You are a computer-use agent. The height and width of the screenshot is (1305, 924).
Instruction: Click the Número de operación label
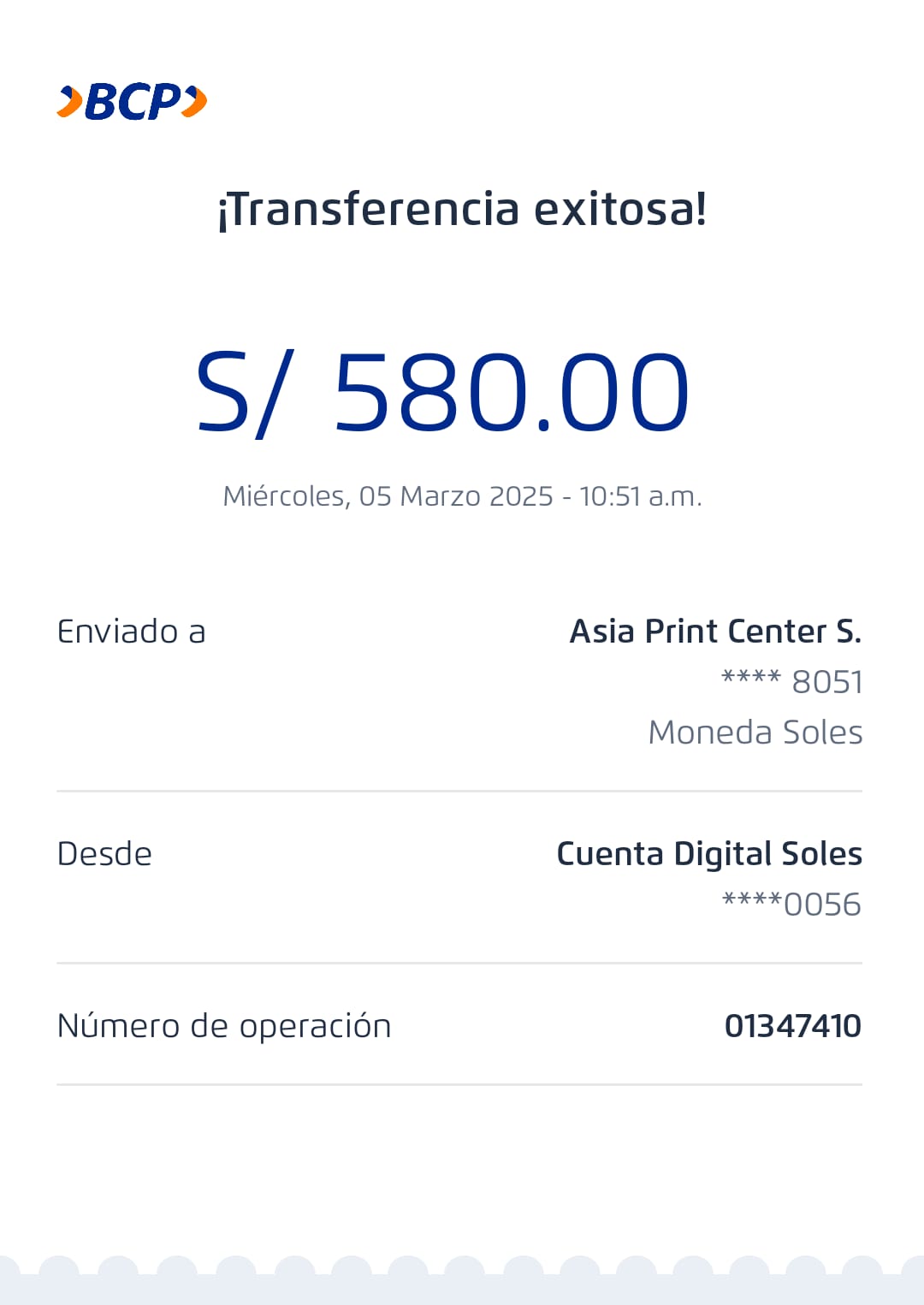pyautogui.click(x=224, y=1026)
